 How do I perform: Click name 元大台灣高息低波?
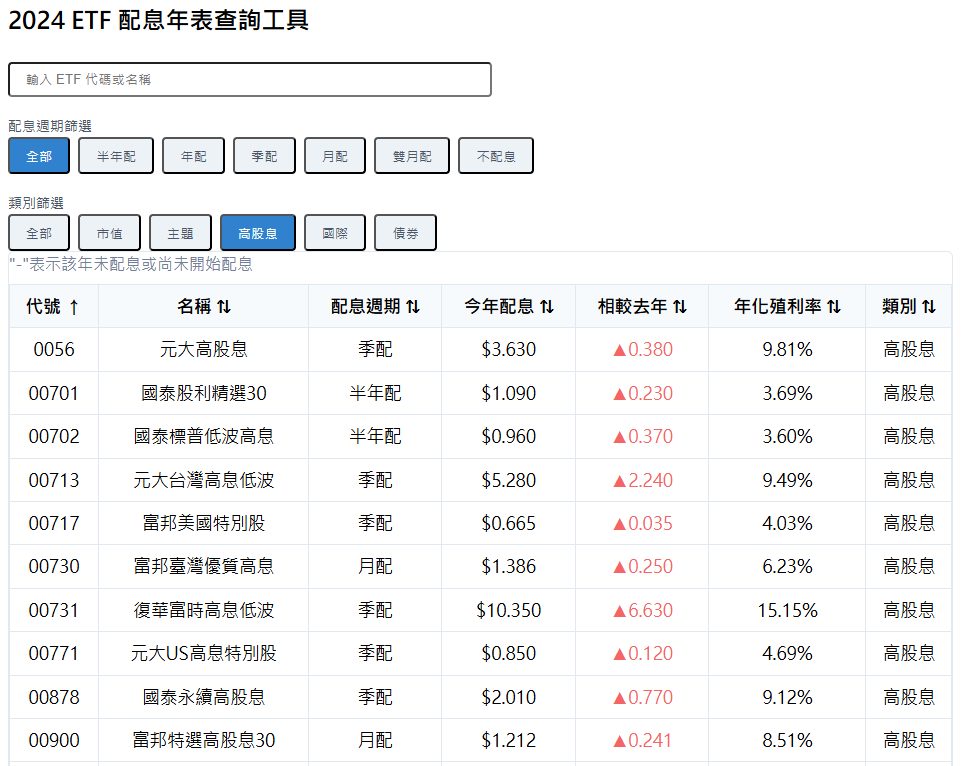click(x=203, y=480)
